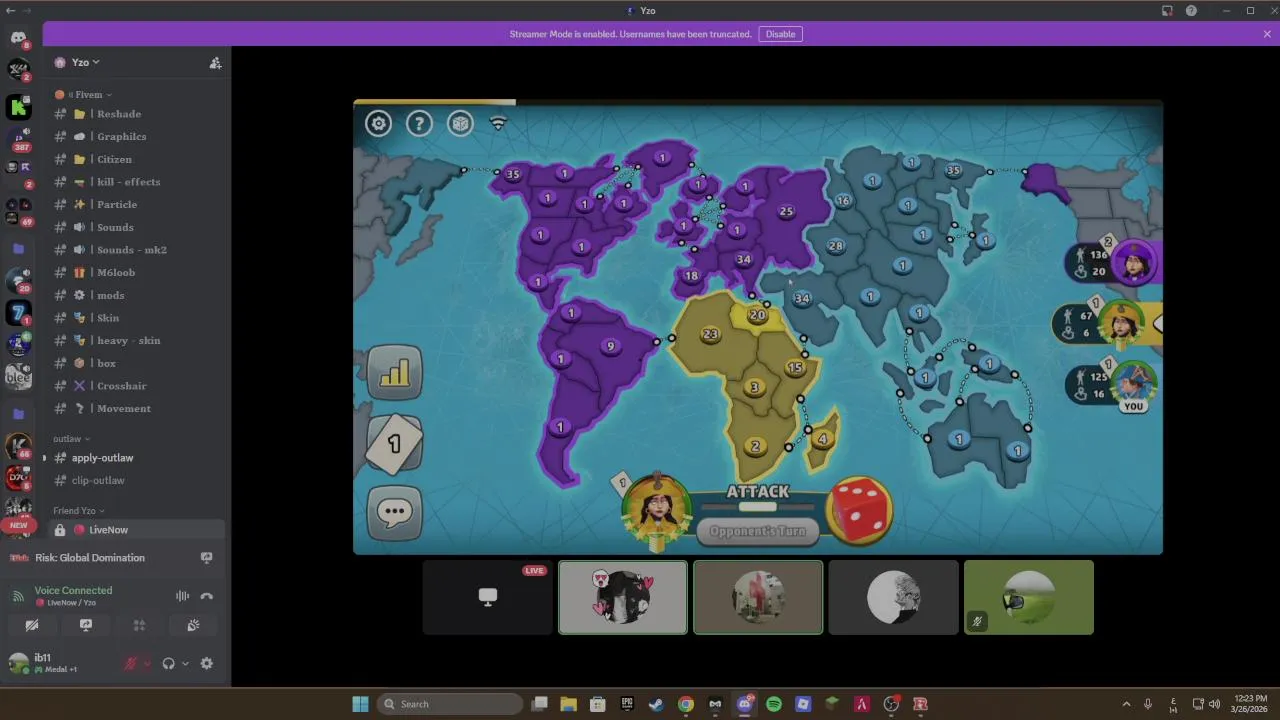
Task: Click the yellow player avatar showing 67 troops
Action: coord(1121,323)
